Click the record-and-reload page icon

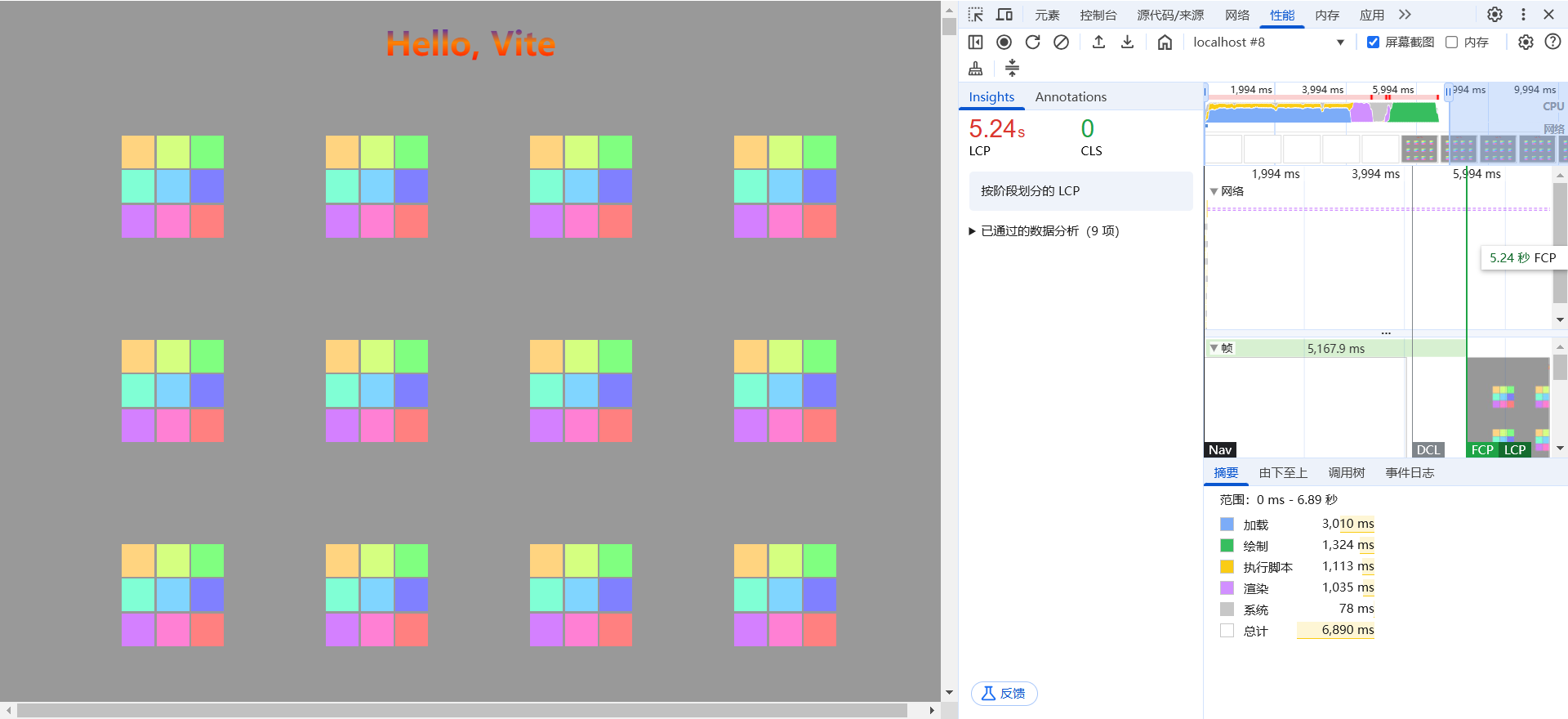tap(1033, 42)
